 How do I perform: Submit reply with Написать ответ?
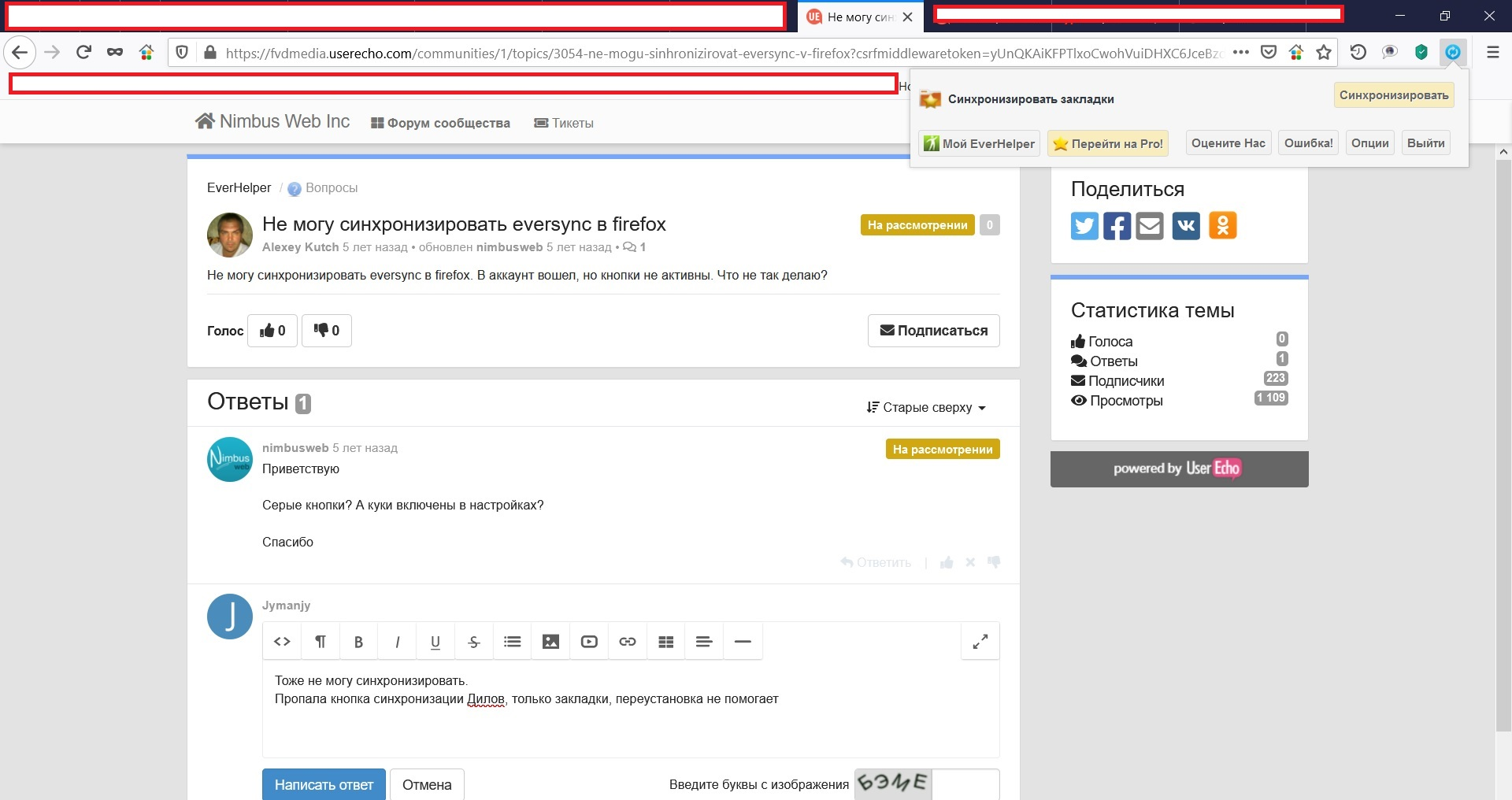(324, 785)
